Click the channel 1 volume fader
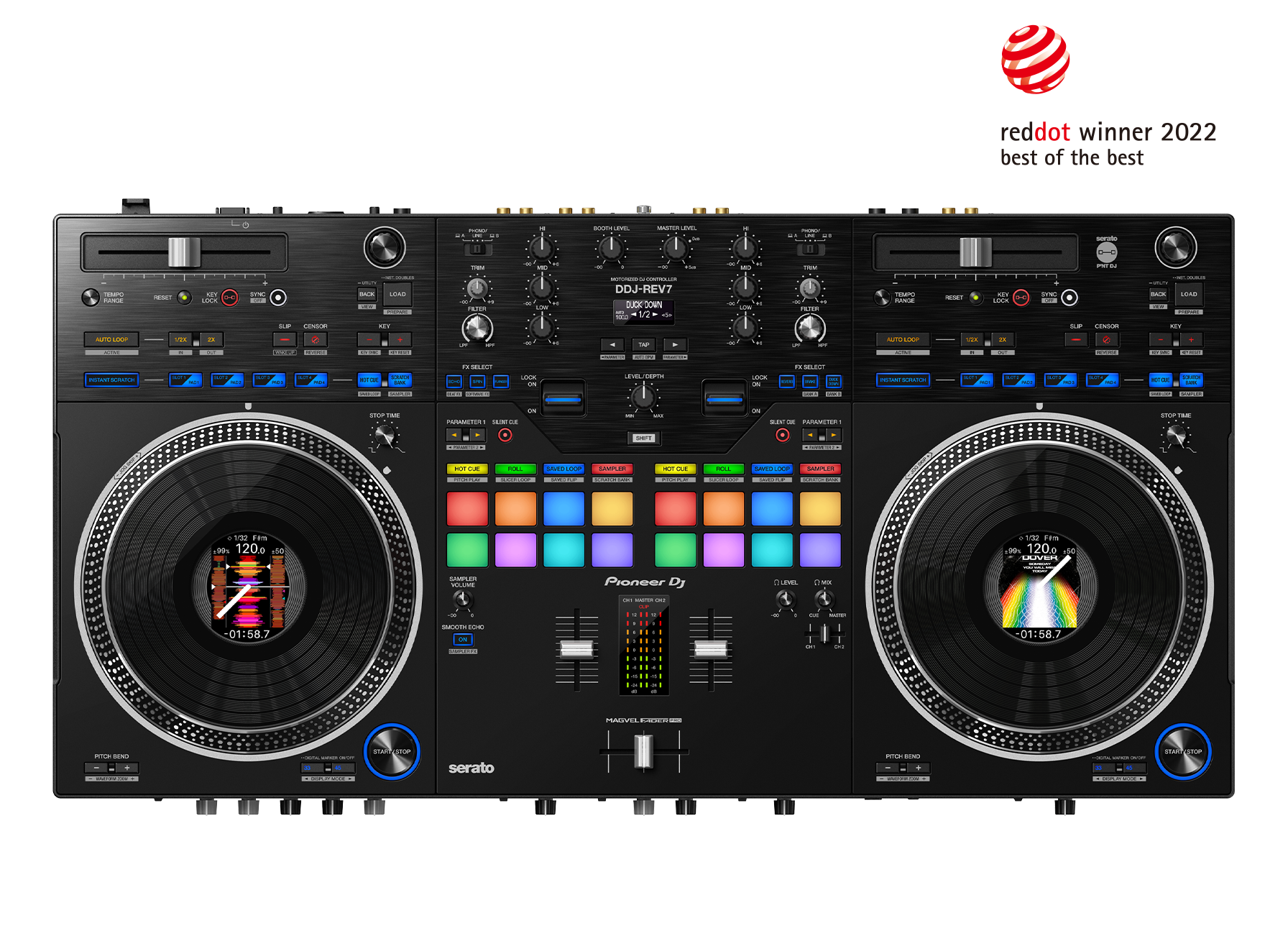 coord(576,650)
